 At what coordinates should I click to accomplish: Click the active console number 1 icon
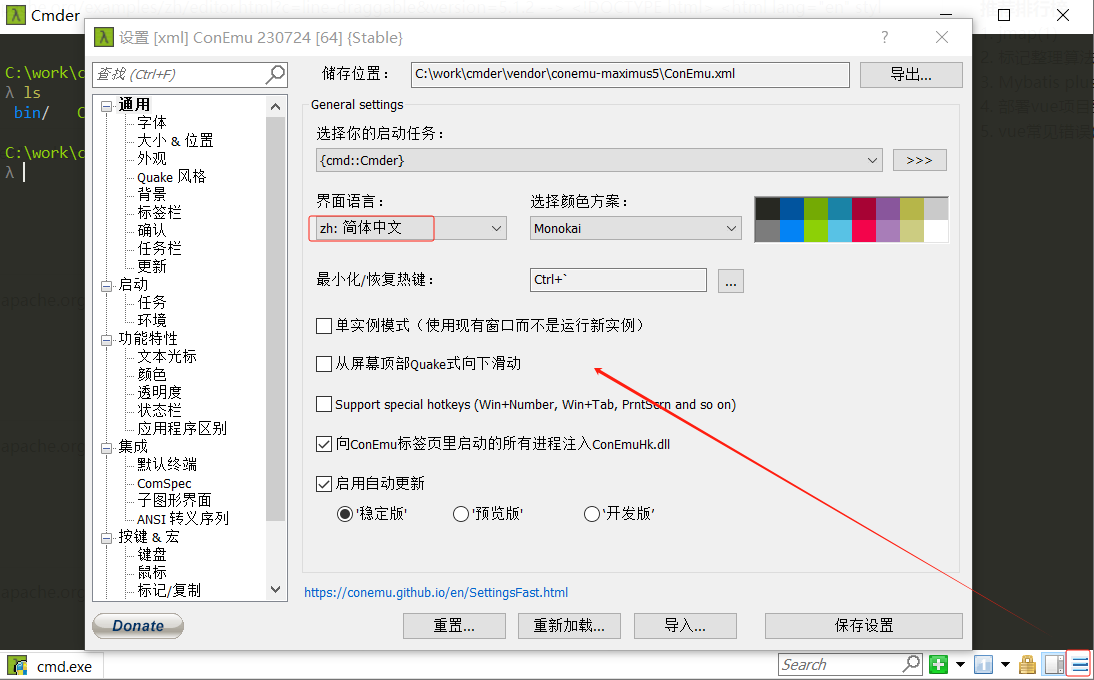(x=983, y=665)
